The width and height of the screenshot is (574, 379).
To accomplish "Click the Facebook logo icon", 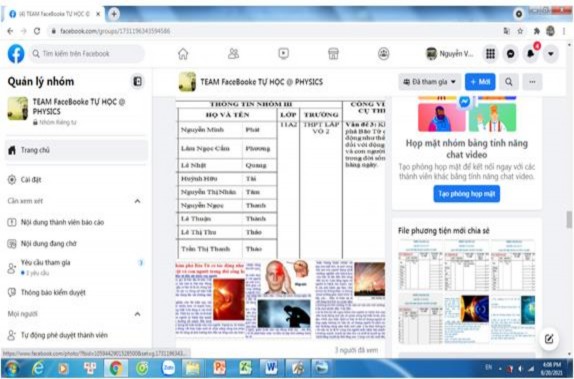I will 16,54.
